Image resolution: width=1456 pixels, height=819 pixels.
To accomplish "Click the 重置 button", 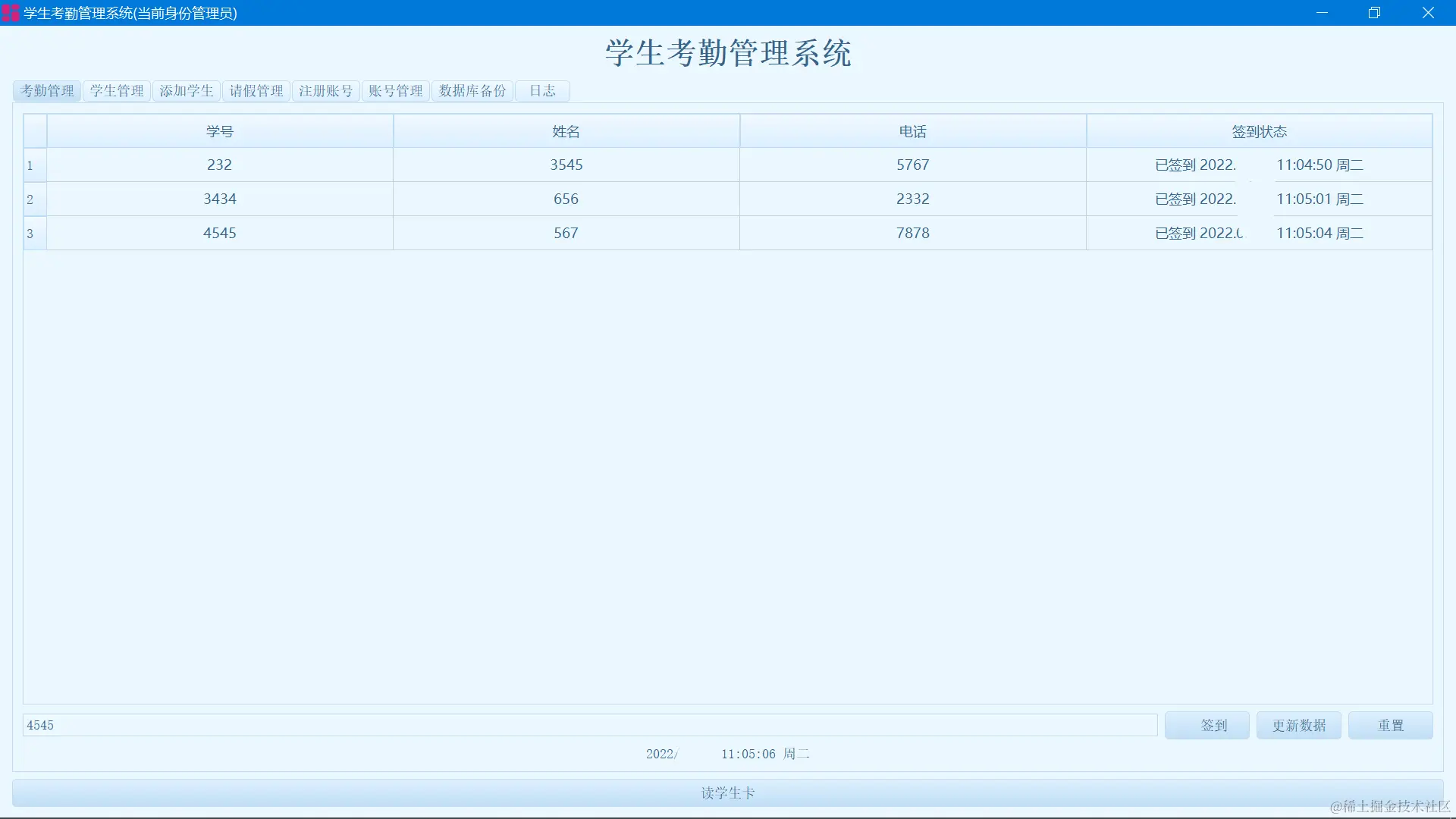I will [x=1391, y=726].
